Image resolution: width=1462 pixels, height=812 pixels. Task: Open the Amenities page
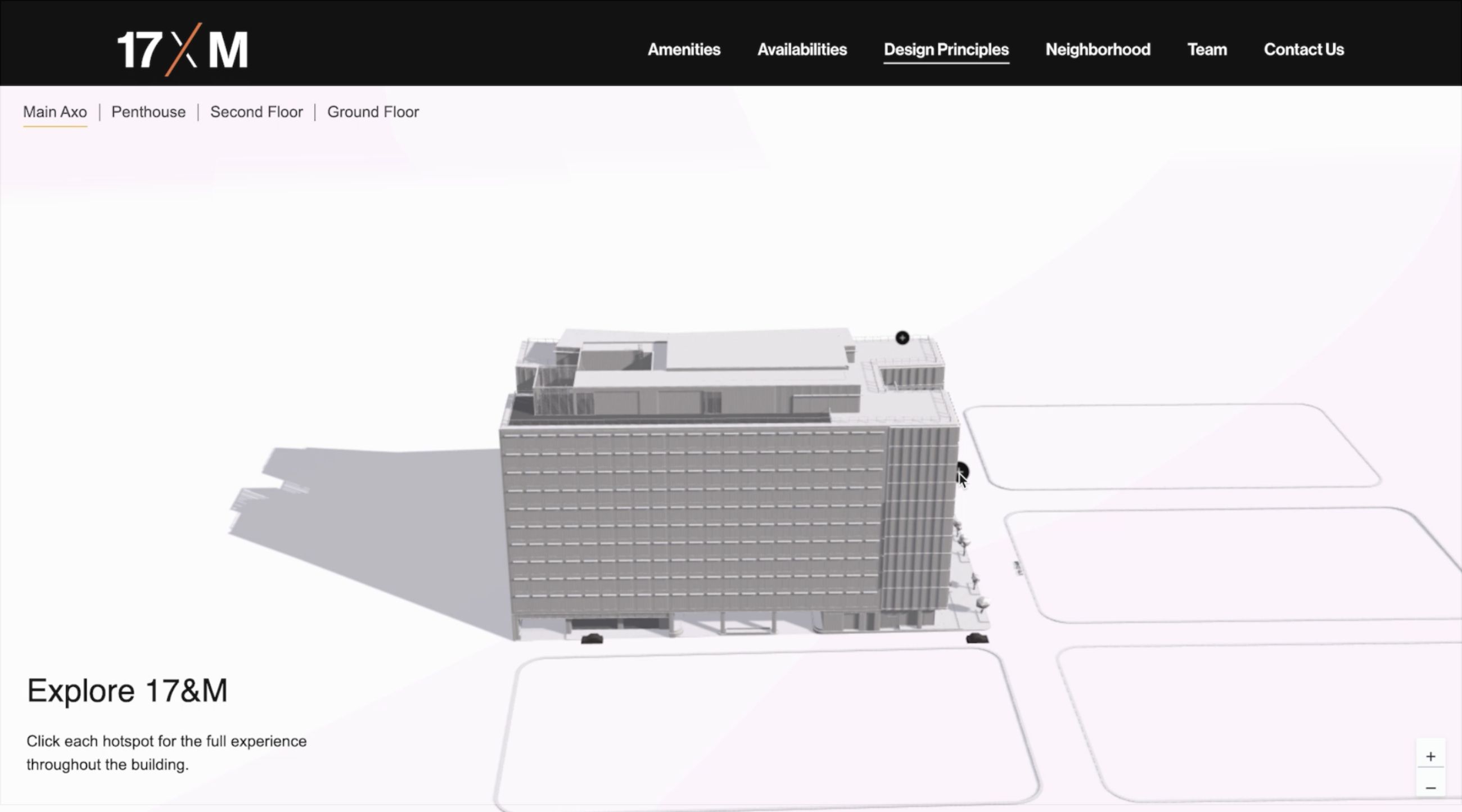[x=684, y=50]
